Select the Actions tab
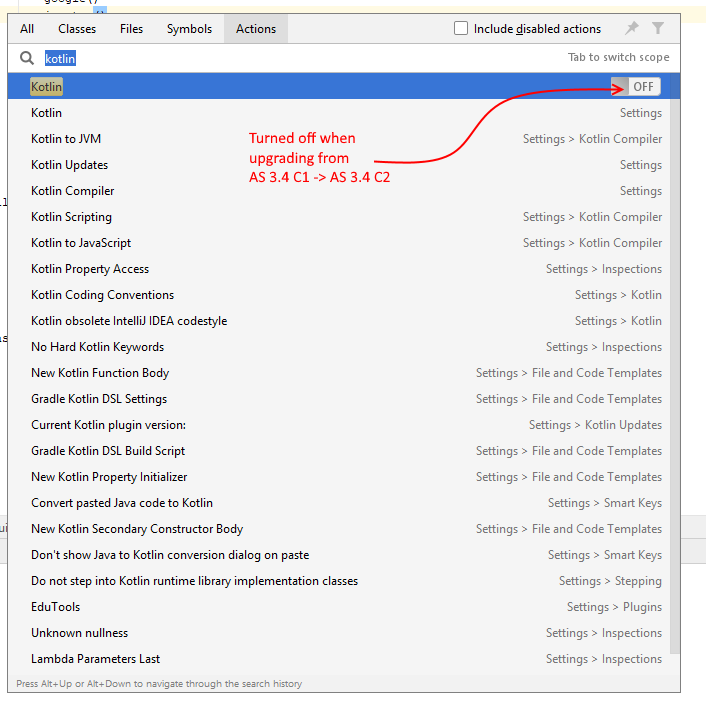706x714 pixels. 255,29
